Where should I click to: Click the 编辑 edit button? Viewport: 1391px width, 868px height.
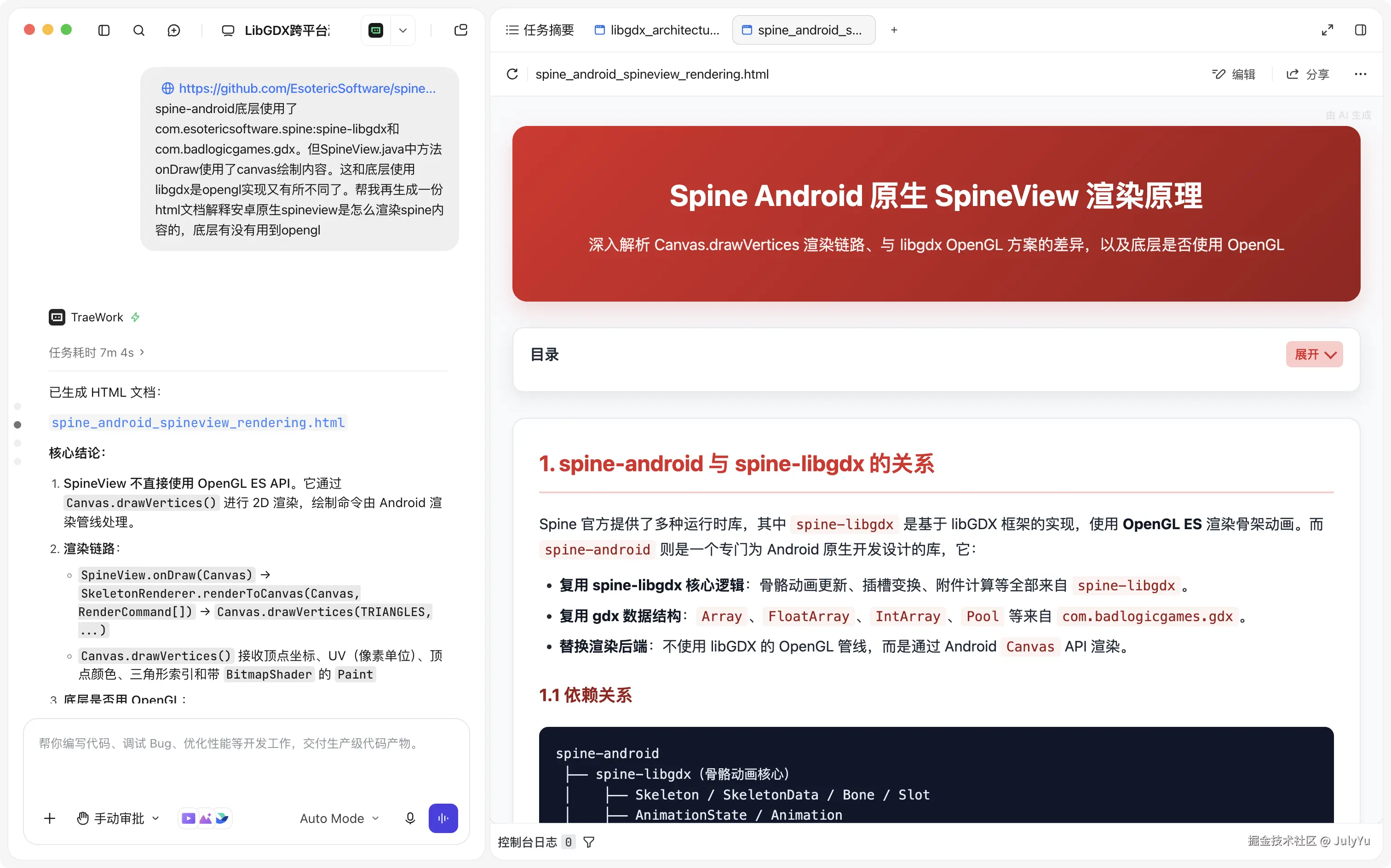tap(1234, 74)
